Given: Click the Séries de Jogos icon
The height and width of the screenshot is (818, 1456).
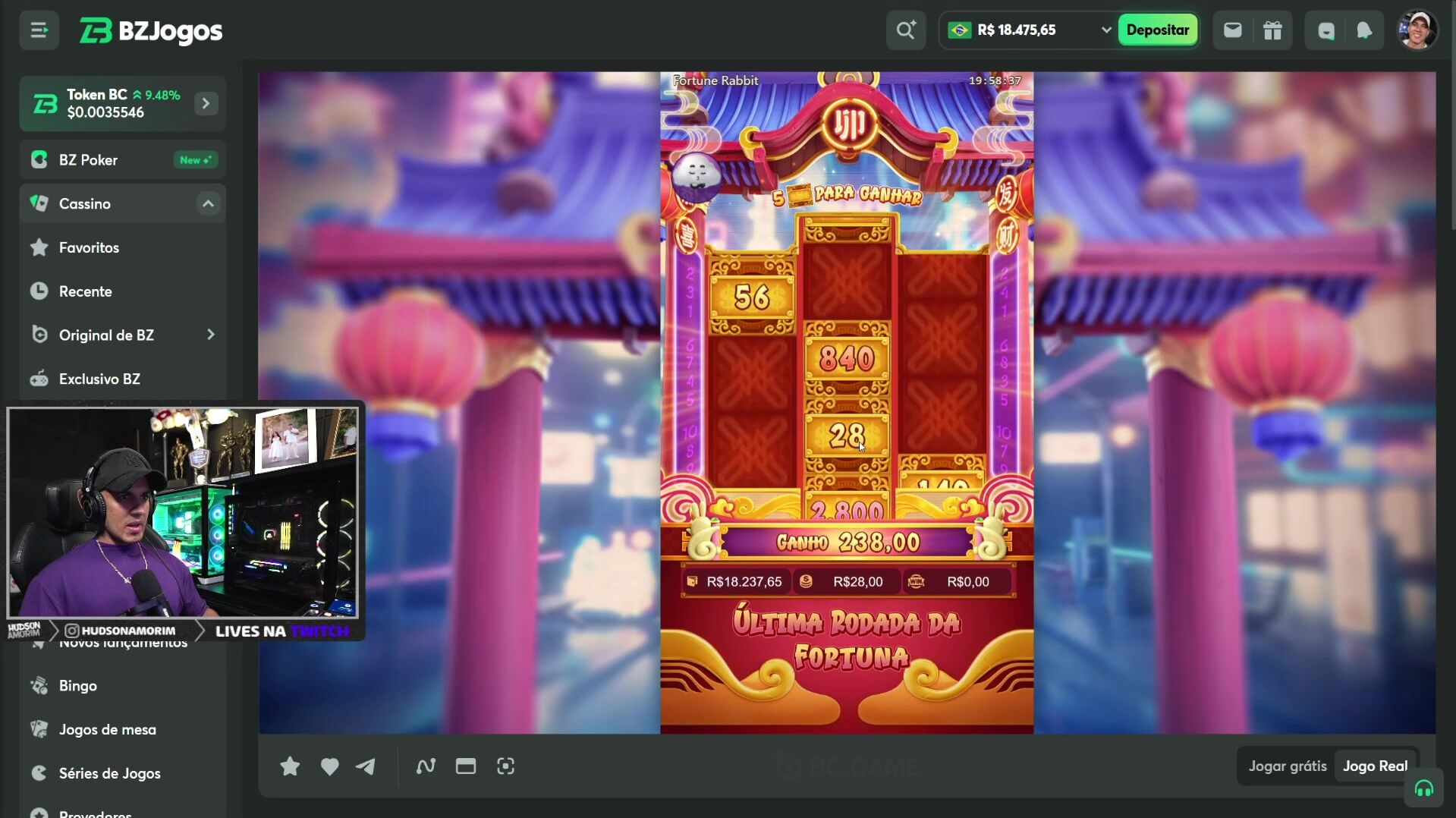Looking at the screenshot, I should pos(39,773).
